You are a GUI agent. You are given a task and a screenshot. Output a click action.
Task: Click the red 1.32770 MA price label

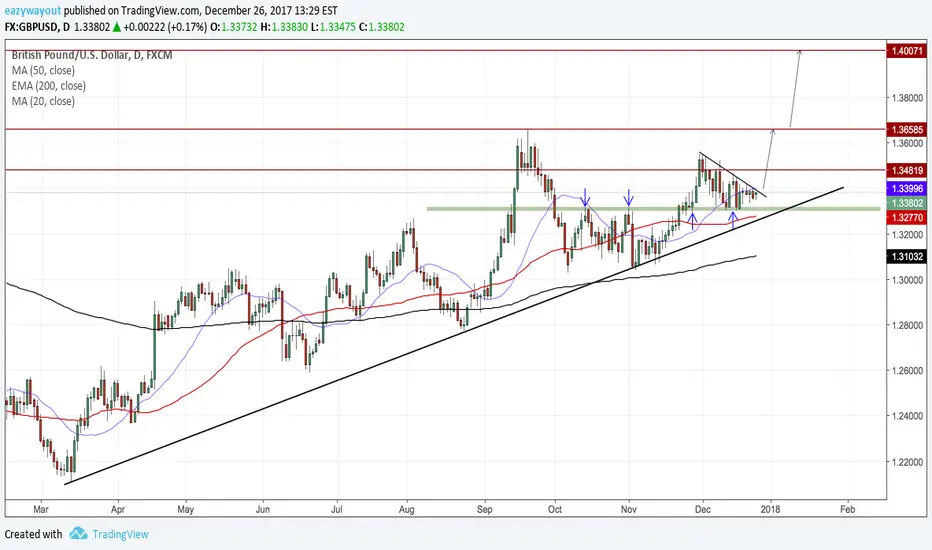point(906,218)
